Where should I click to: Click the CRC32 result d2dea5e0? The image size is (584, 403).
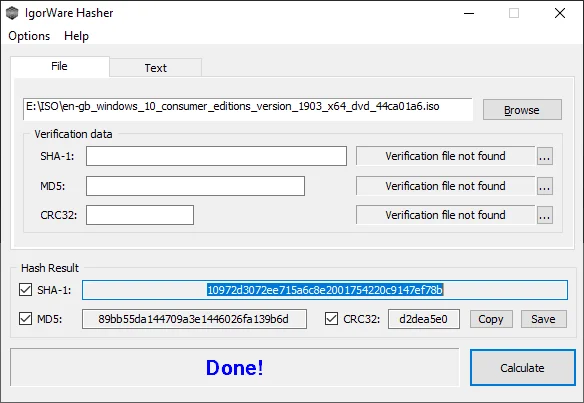pyautogui.click(x=423, y=319)
